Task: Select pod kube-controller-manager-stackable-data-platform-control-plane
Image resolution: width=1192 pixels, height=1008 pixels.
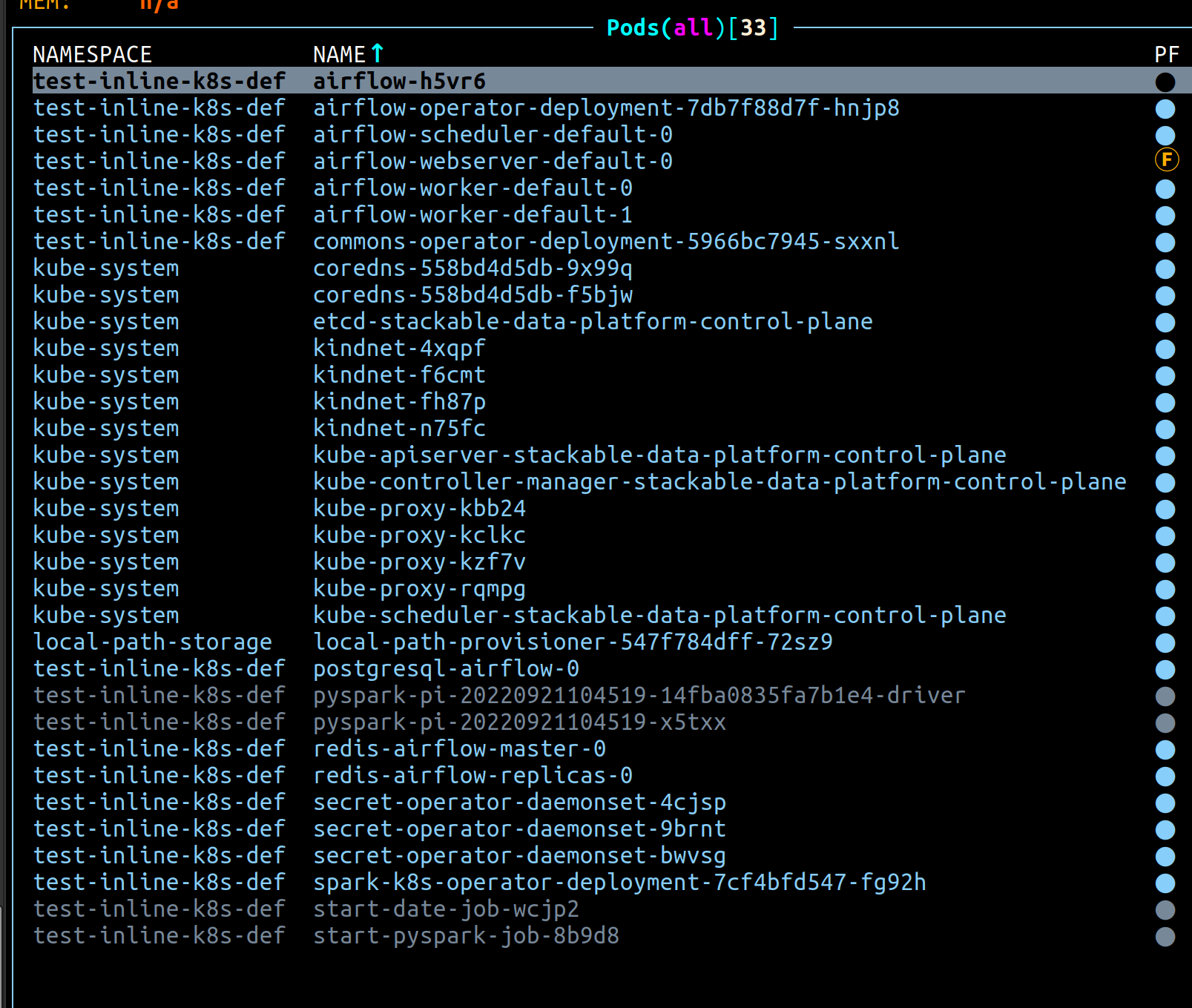Action: point(720,482)
